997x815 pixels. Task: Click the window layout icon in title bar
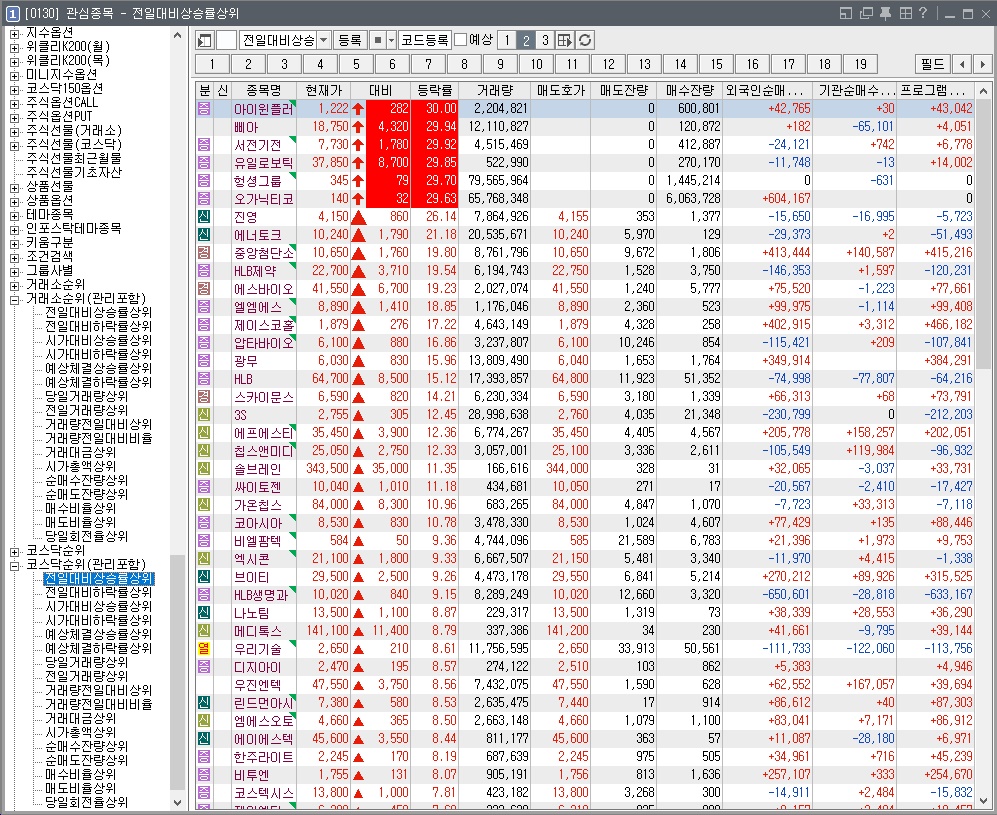point(846,13)
